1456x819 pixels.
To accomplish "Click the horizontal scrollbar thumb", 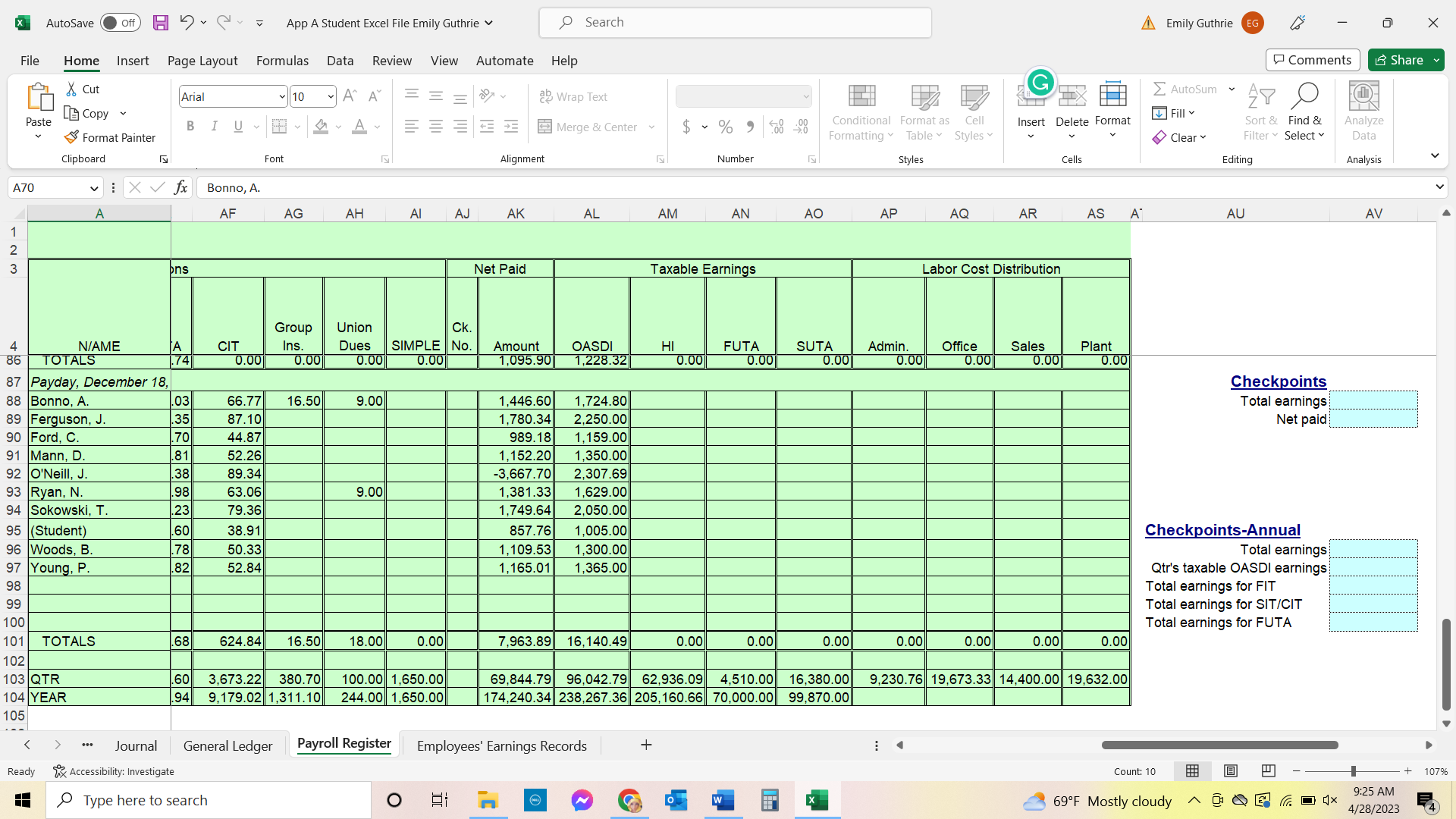I will point(1219,745).
